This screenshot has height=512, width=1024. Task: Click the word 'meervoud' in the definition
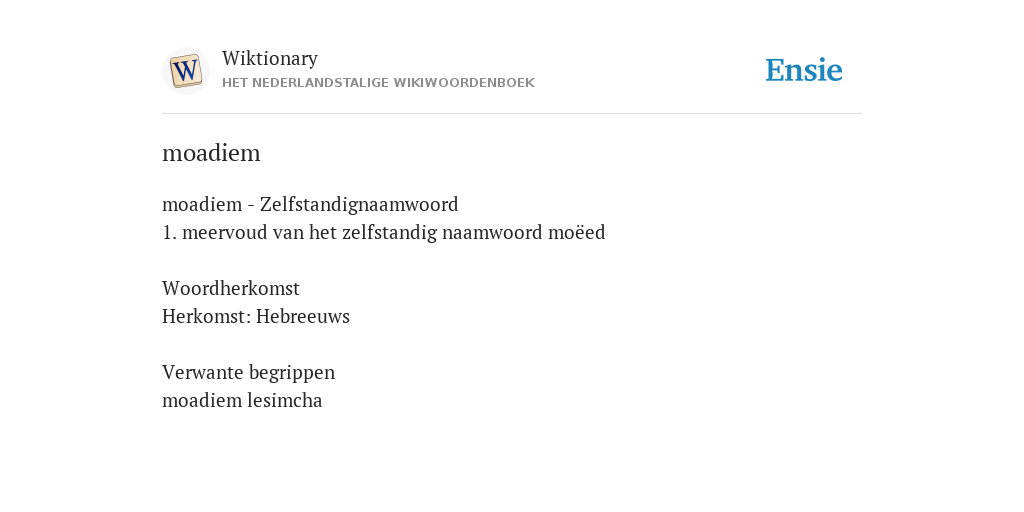coord(225,232)
